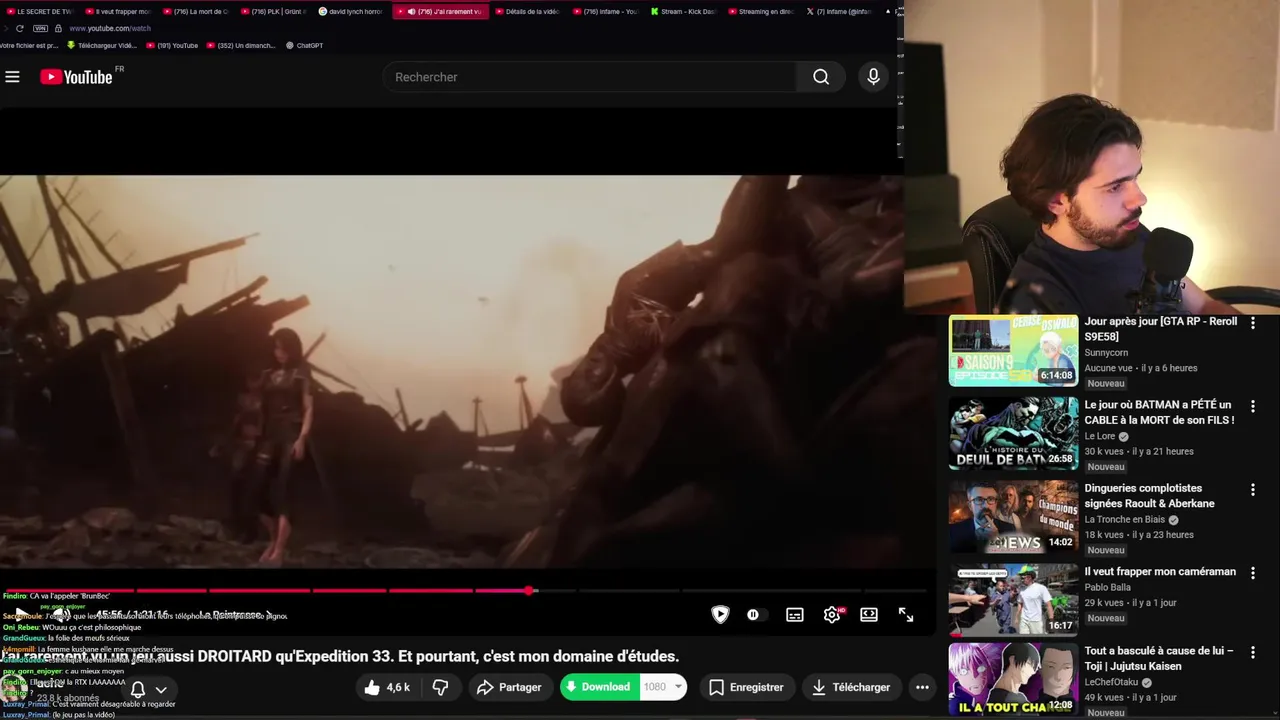Click the www.youtube.com/watch address bar
The width and height of the screenshot is (1280, 720).
[x=110, y=28]
